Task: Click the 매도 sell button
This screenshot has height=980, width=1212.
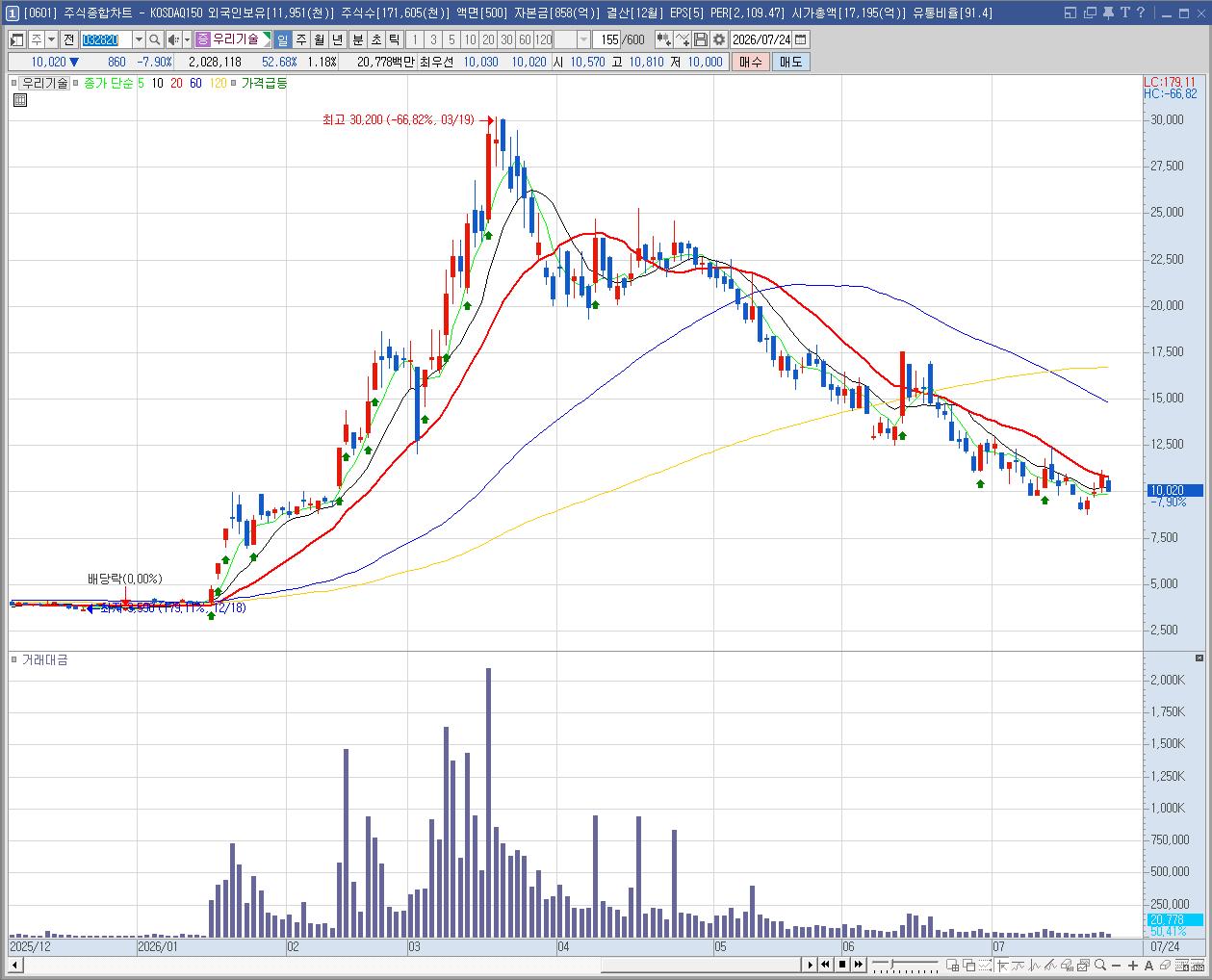Action: tap(790, 62)
